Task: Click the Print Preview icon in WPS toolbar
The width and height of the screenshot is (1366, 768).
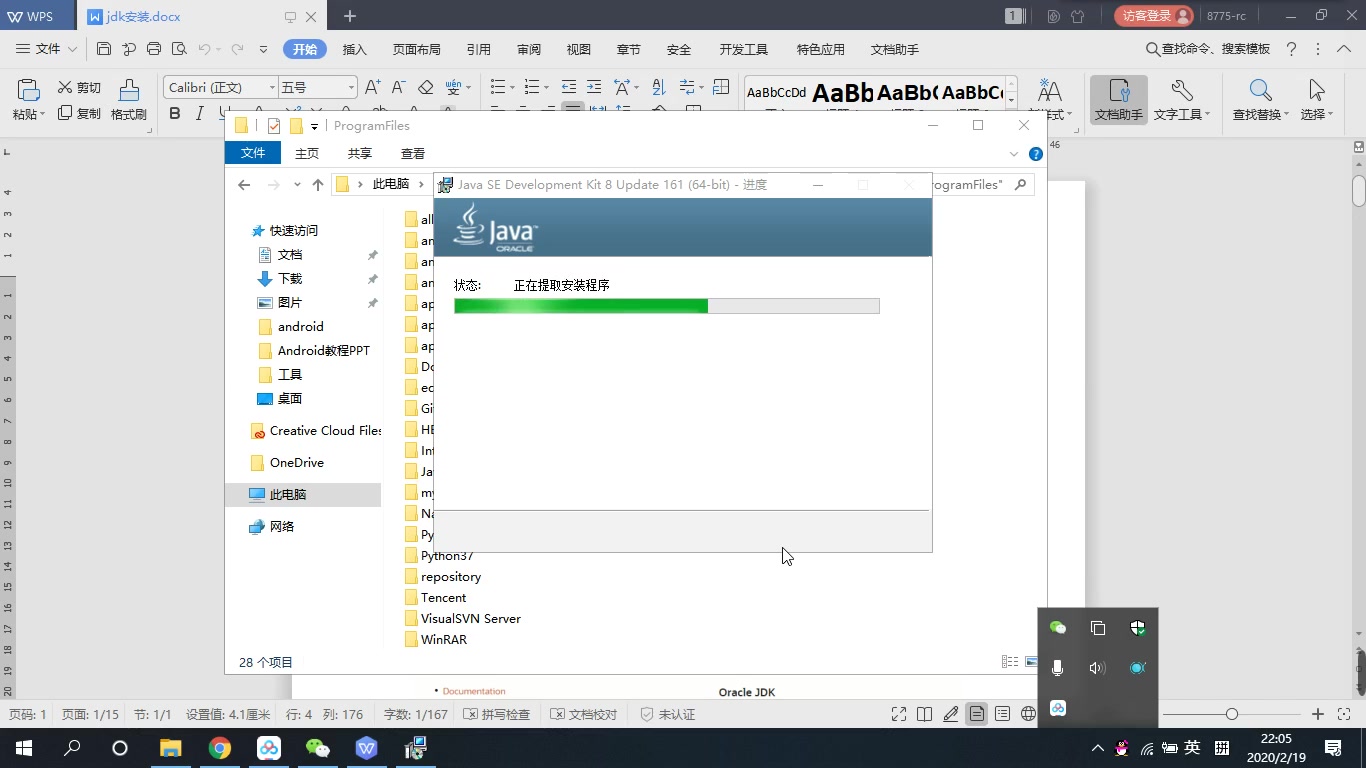Action: 179,49
